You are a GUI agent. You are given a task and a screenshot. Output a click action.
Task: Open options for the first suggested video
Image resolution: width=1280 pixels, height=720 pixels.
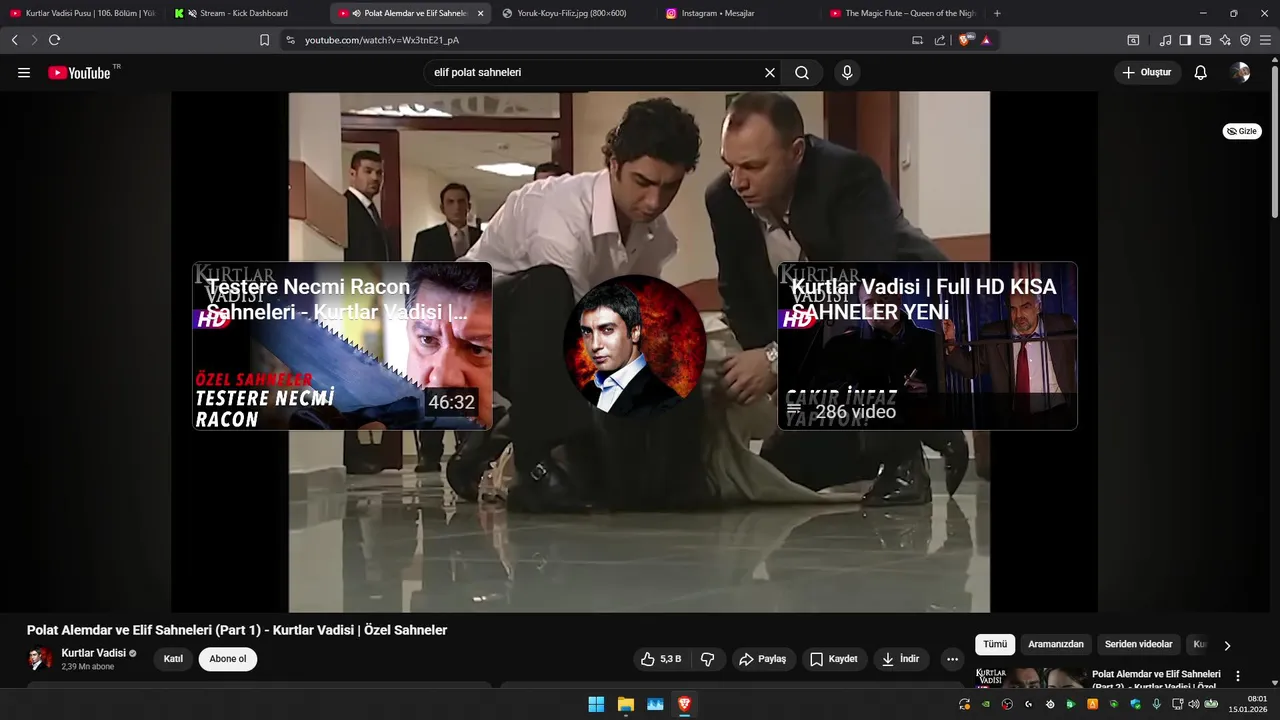pos(1238,676)
